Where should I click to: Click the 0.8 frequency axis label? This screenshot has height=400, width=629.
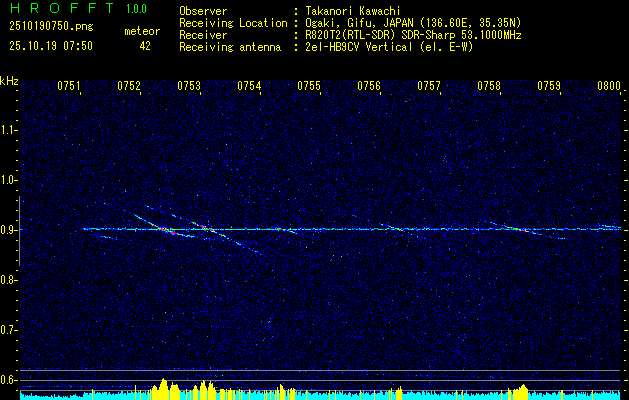click(x=8, y=280)
